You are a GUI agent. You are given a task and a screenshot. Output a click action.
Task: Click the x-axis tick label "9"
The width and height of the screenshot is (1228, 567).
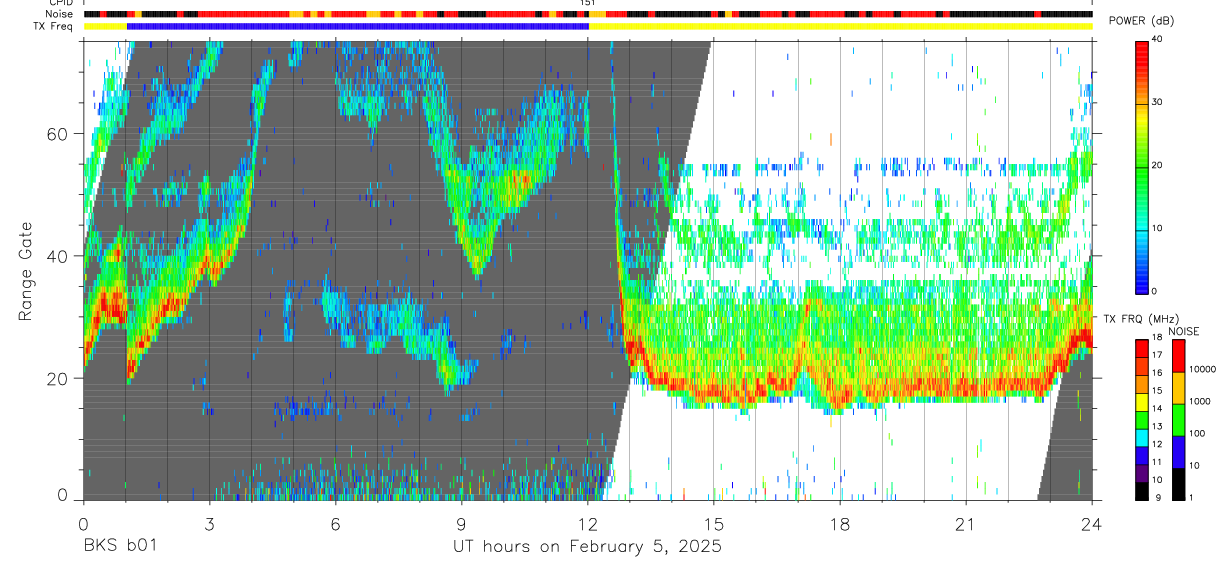(x=461, y=523)
